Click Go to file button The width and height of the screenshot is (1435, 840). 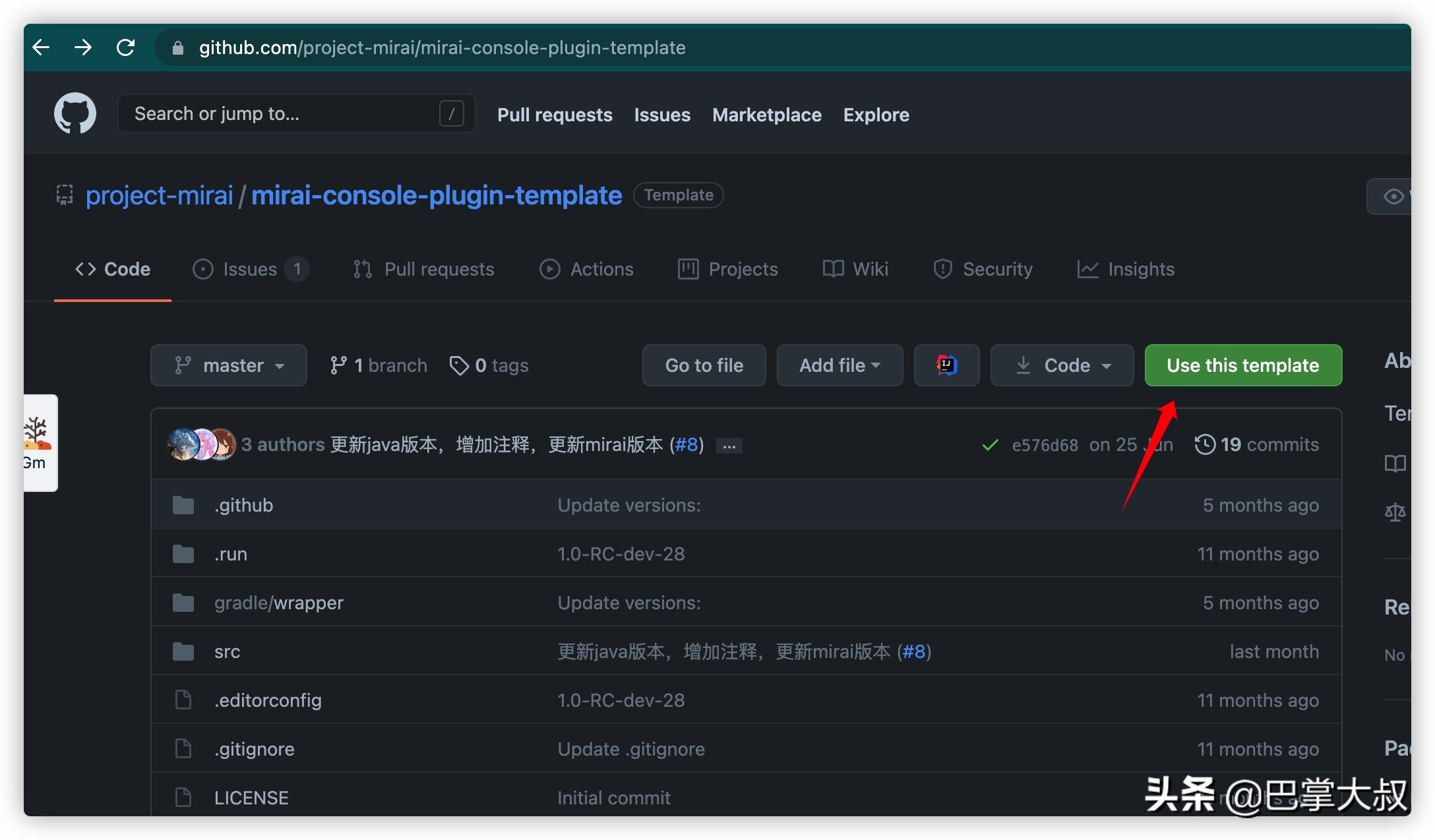coord(704,365)
